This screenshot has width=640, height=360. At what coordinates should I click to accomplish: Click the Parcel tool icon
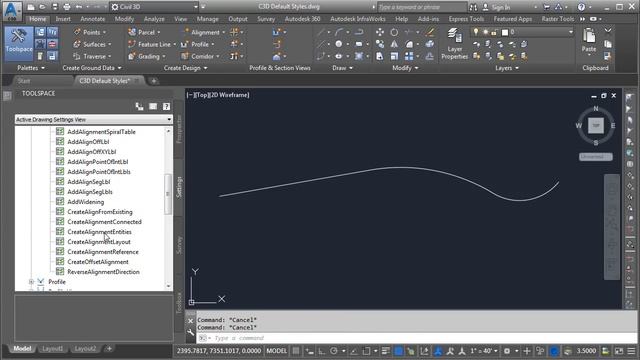point(132,32)
